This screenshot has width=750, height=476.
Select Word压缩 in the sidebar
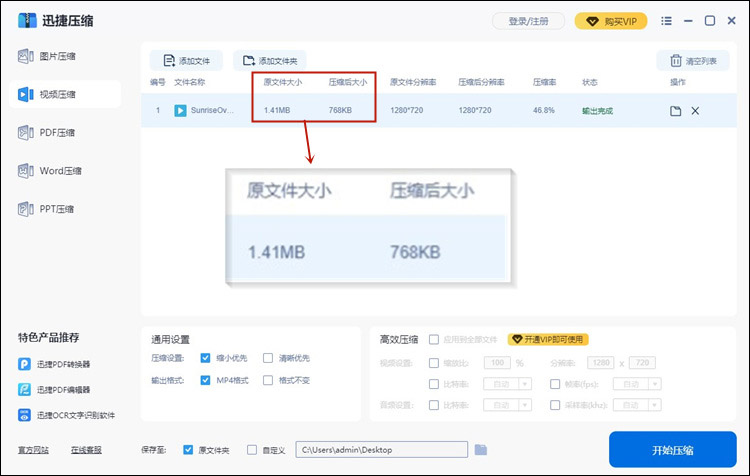click(x=50, y=171)
